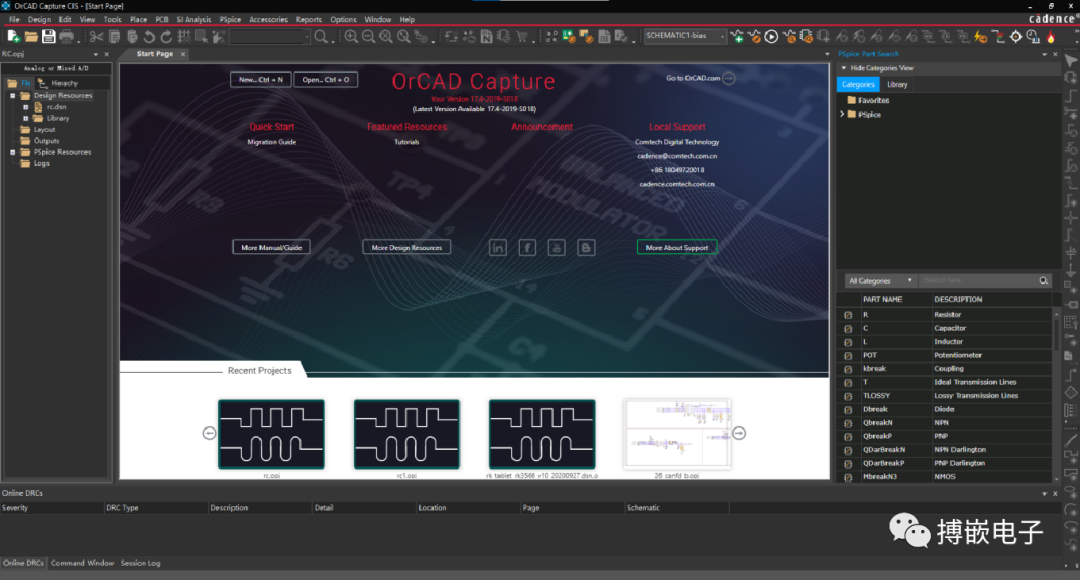Click the Cut scissors icon
Screen dimensions: 1080x580
pyautogui.click(x=96, y=37)
